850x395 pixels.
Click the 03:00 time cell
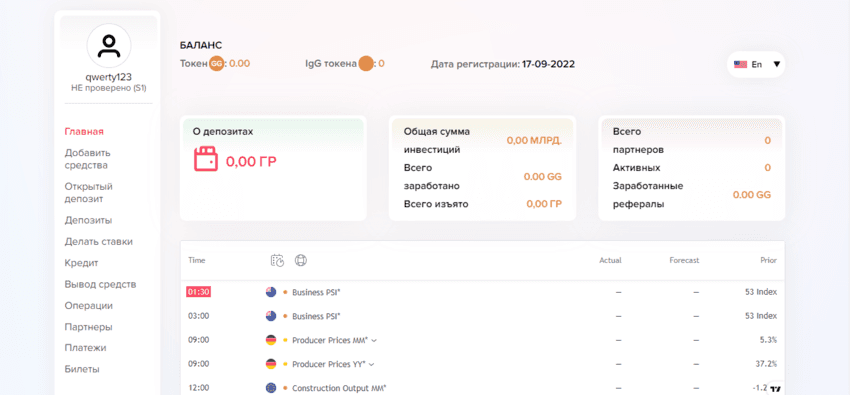pos(198,316)
